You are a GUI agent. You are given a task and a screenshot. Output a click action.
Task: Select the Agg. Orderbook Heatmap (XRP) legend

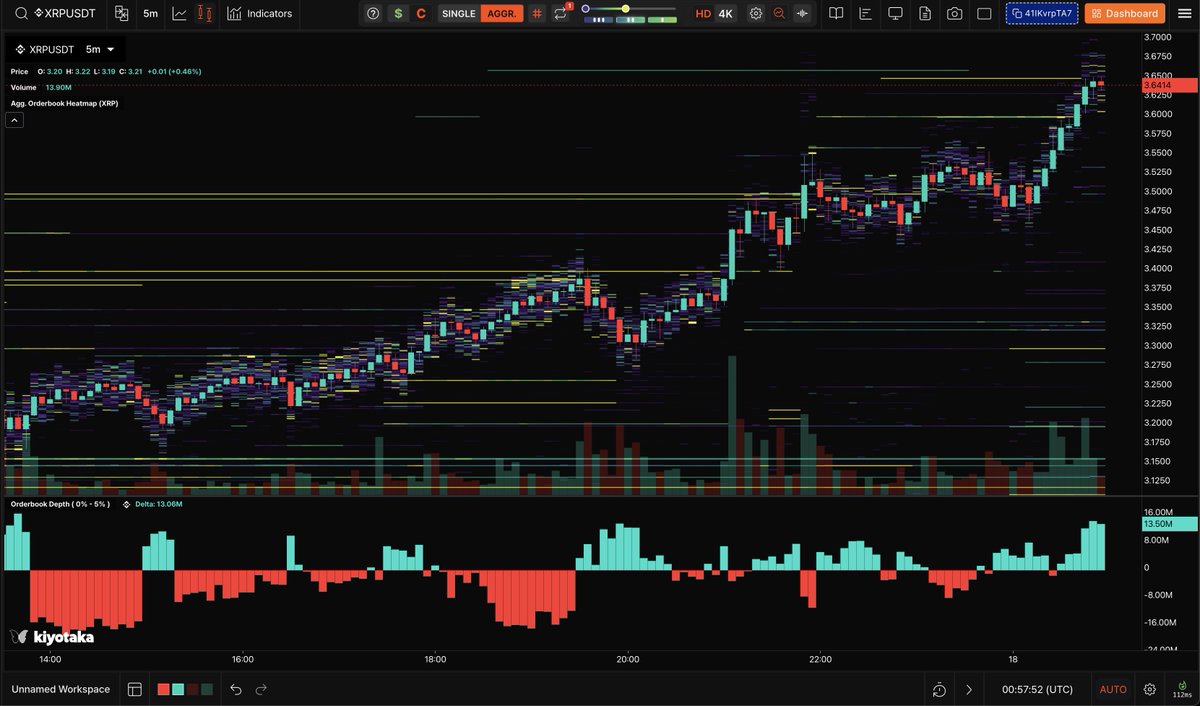pyautogui.click(x=64, y=103)
